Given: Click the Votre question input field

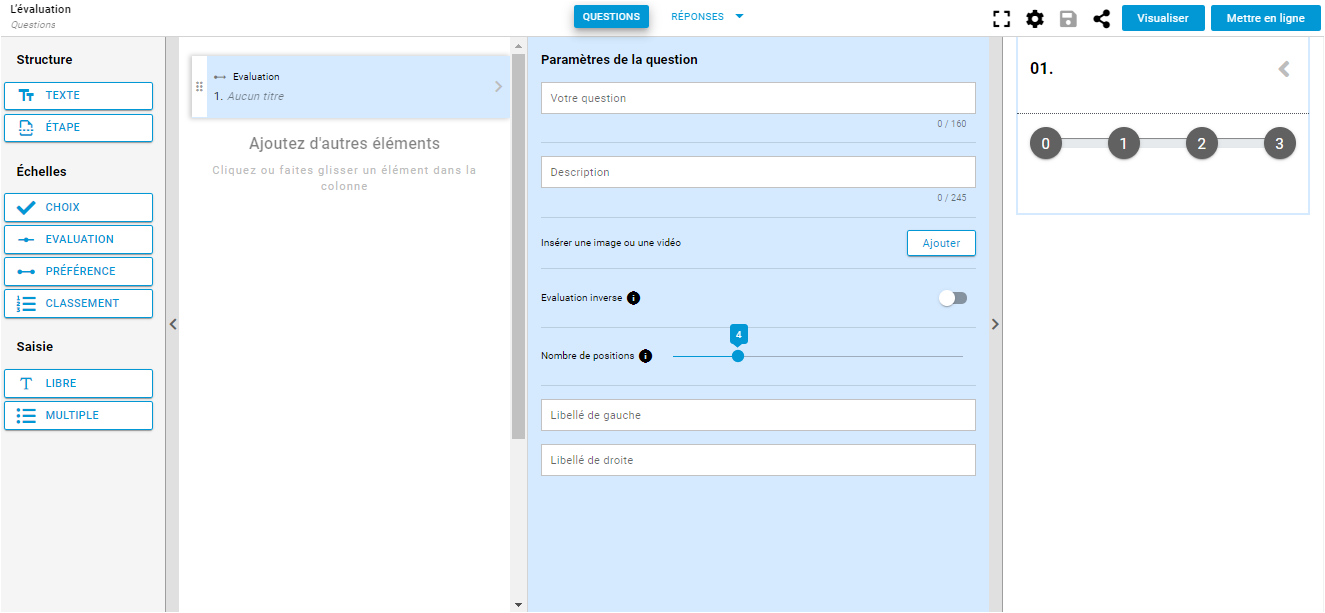Looking at the screenshot, I should click(757, 98).
